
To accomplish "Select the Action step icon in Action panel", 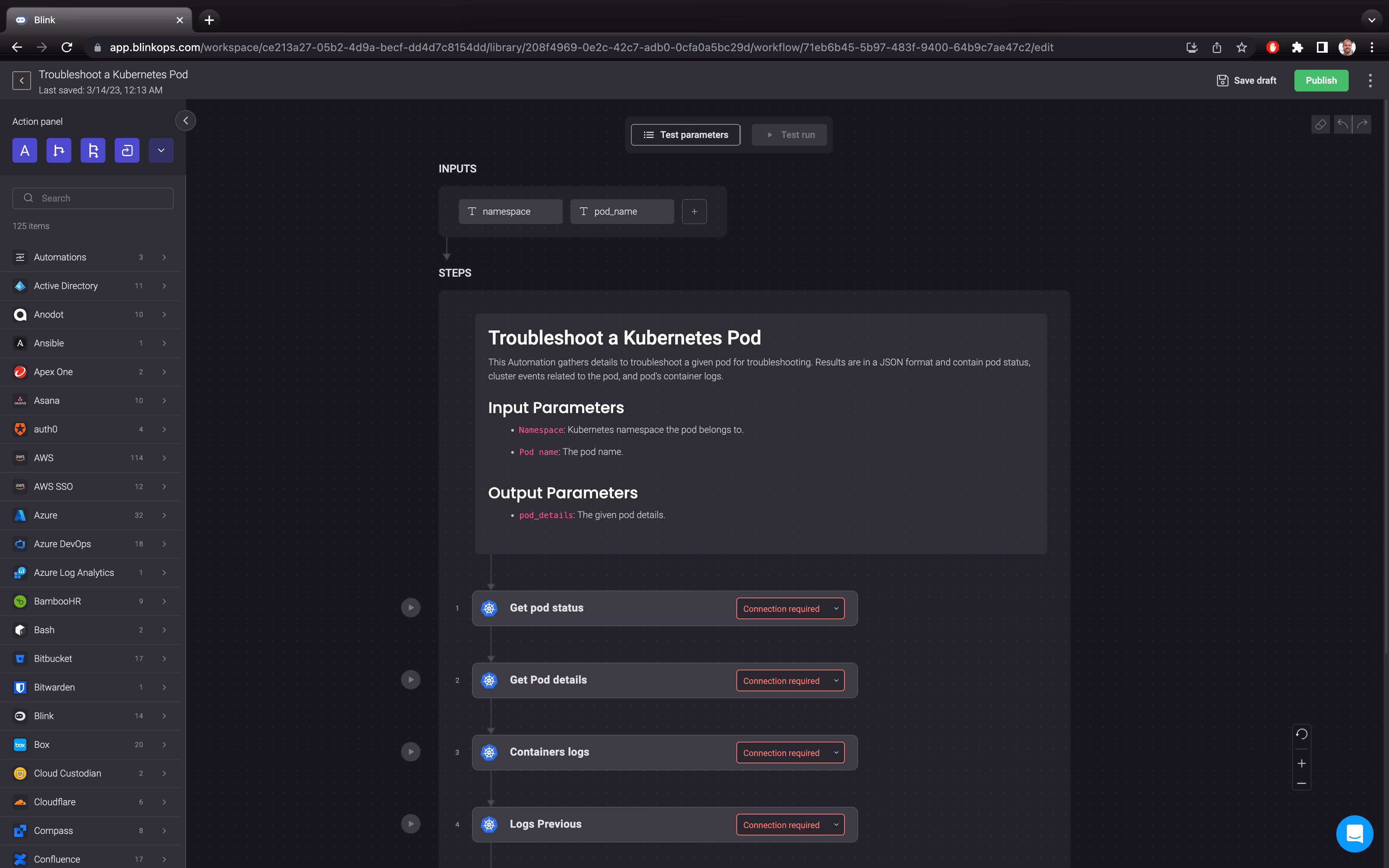I will (x=25, y=150).
